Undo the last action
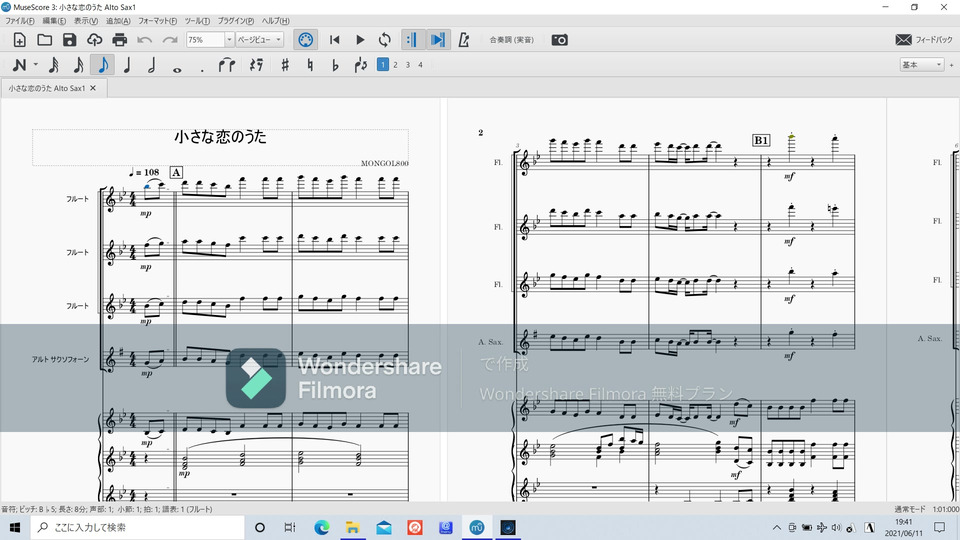The image size is (960, 540). [144, 40]
